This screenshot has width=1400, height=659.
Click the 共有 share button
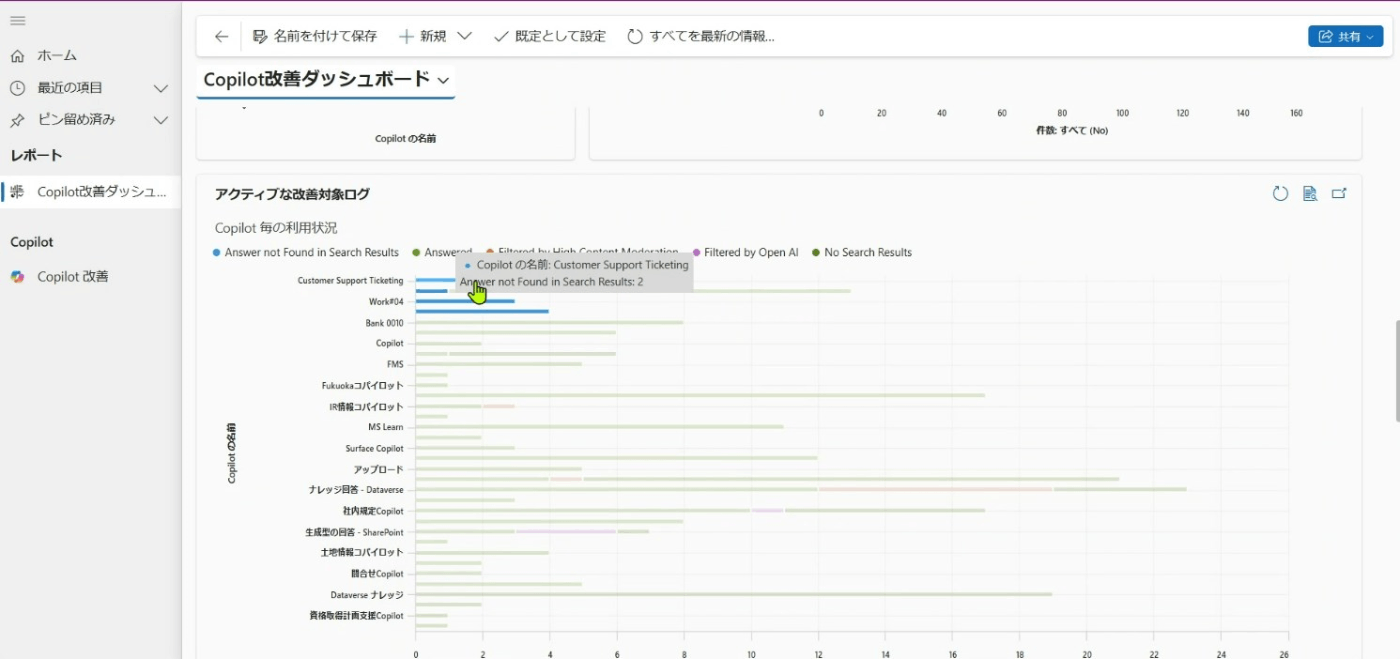click(x=1345, y=36)
